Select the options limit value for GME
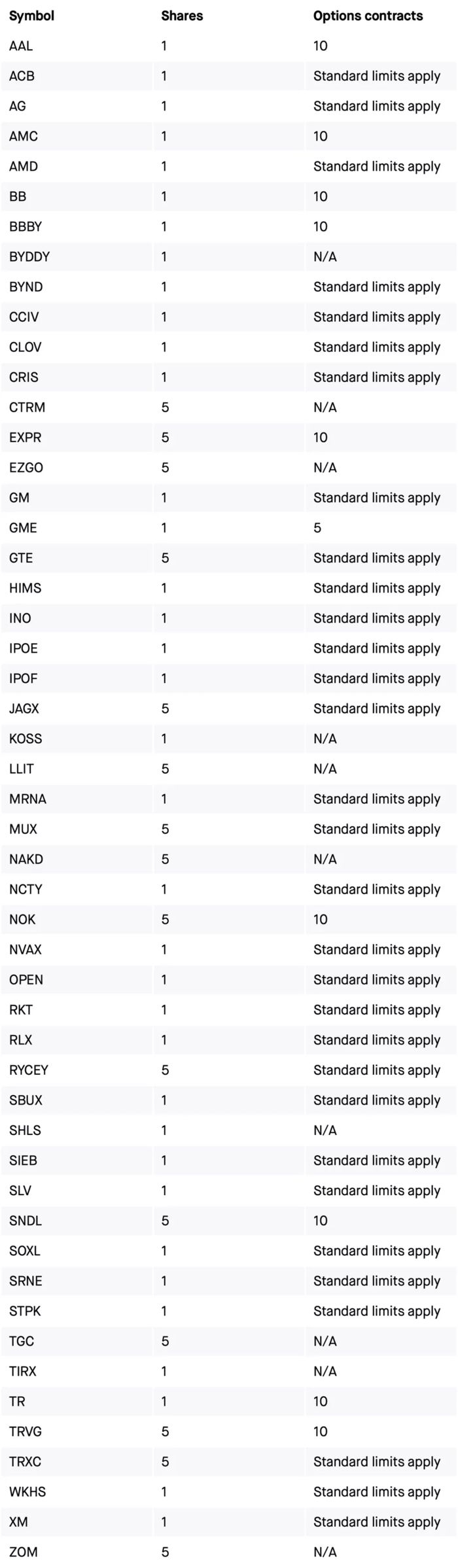This screenshot has width=458, height=1568. coord(317,528)
